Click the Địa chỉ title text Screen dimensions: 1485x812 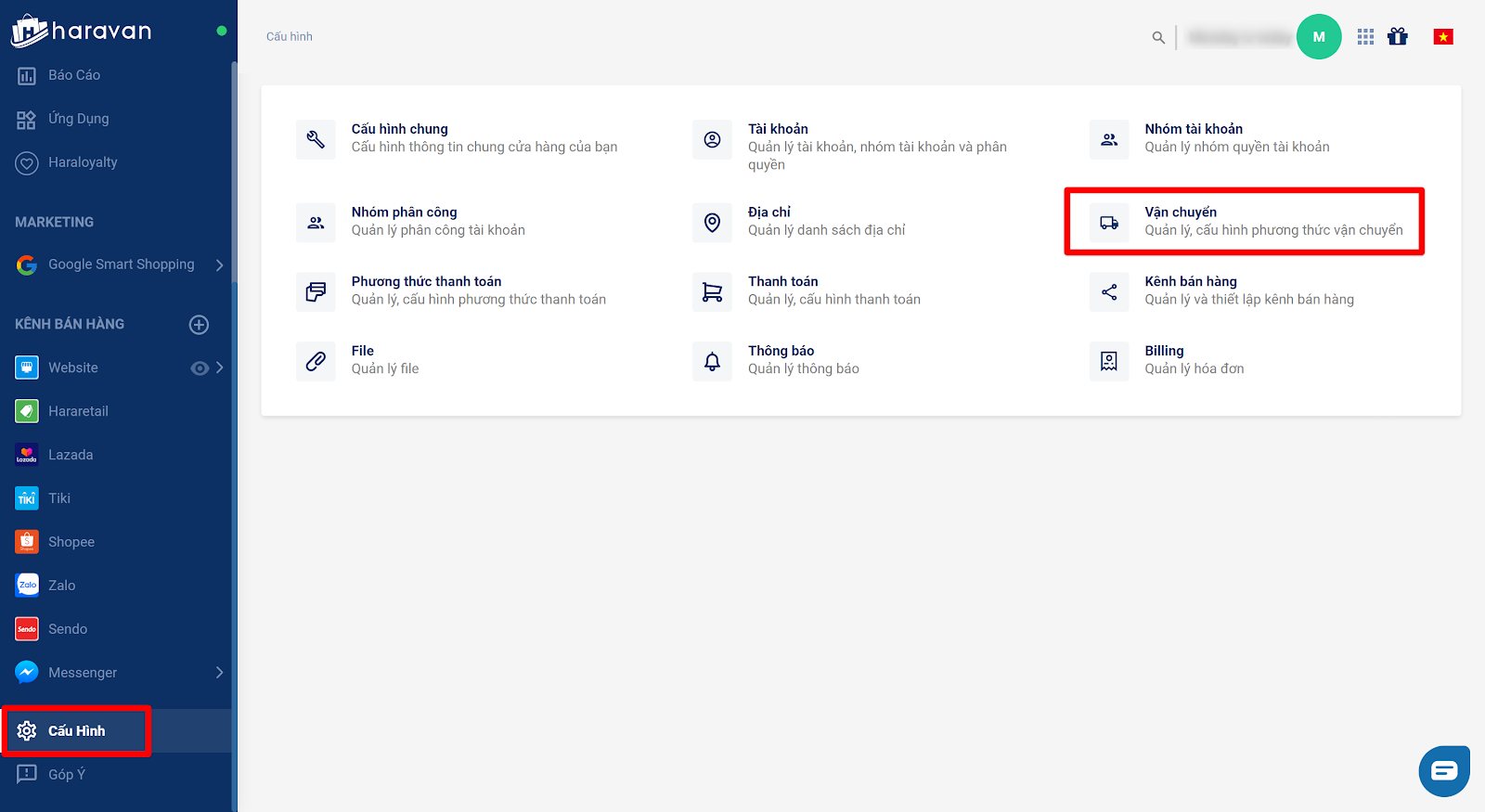pos(769,213)
